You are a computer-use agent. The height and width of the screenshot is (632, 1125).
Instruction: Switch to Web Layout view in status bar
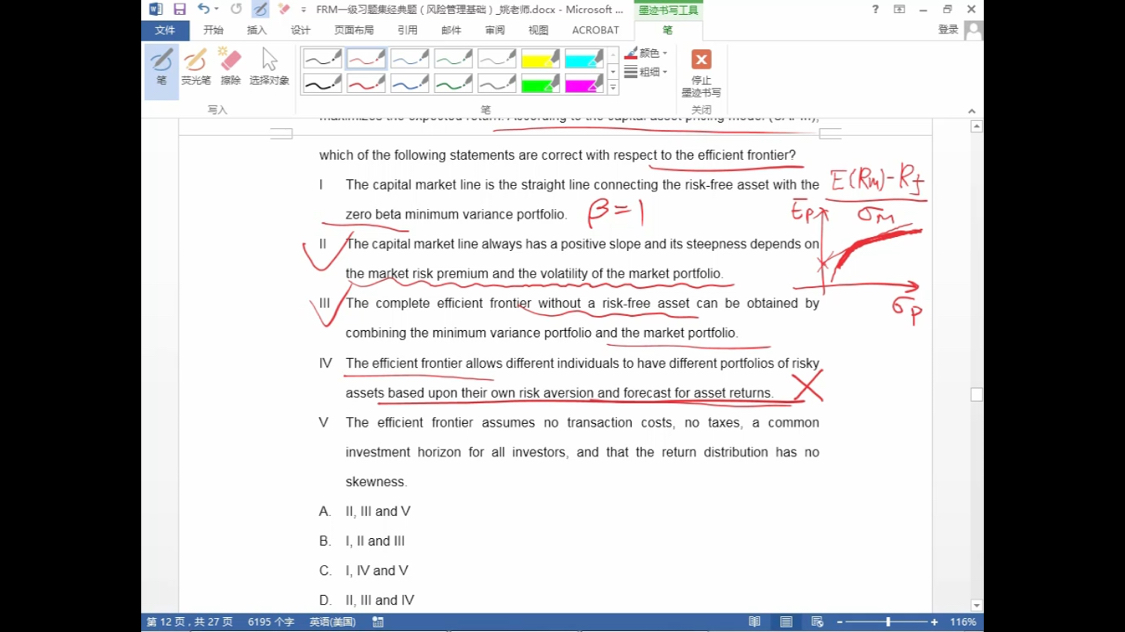tap(817, 622)
